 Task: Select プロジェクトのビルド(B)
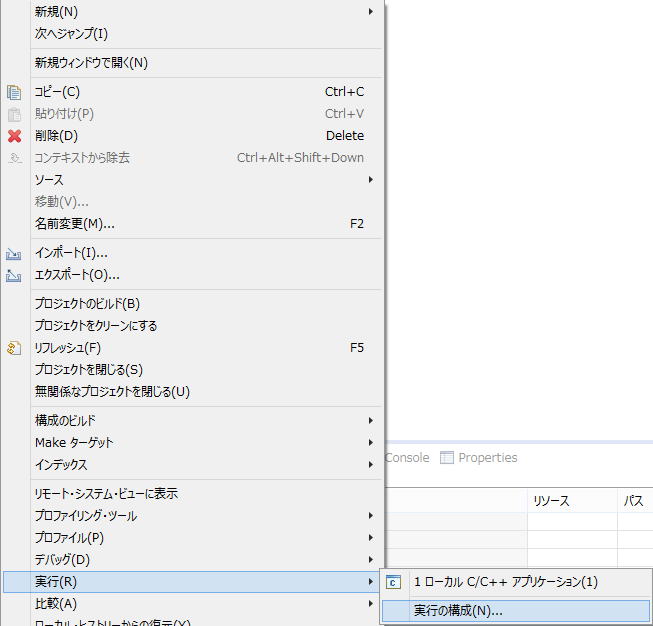207,304
